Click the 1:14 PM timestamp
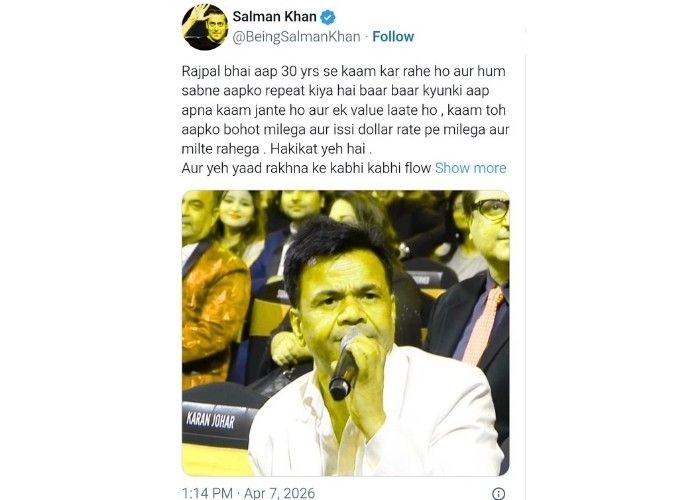The width and height of the screenshot is (700, 500). point(207,493)
